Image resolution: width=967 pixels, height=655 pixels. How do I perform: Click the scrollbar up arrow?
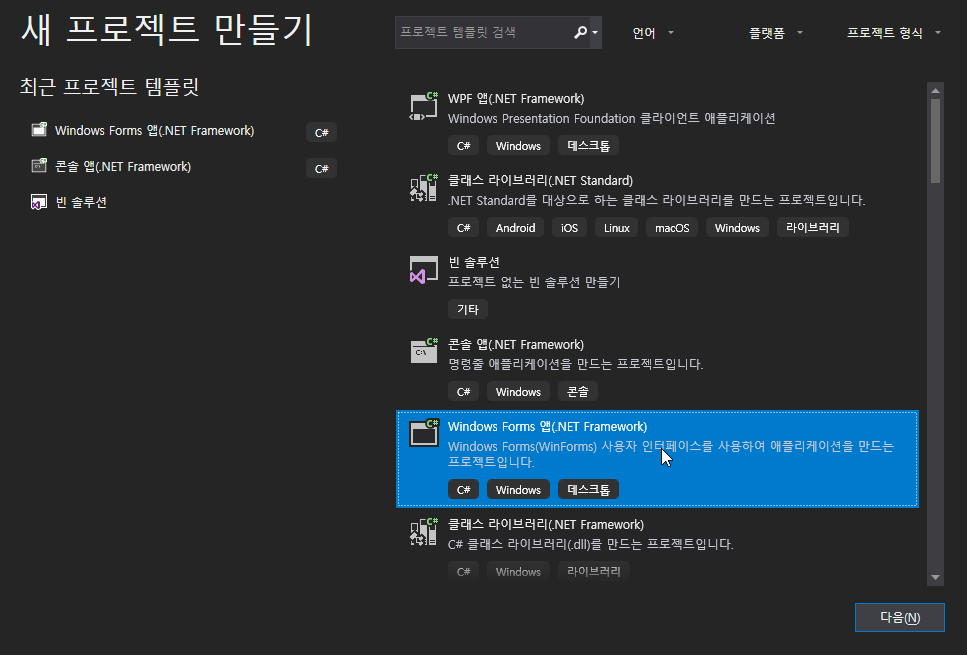click(936, 91)
